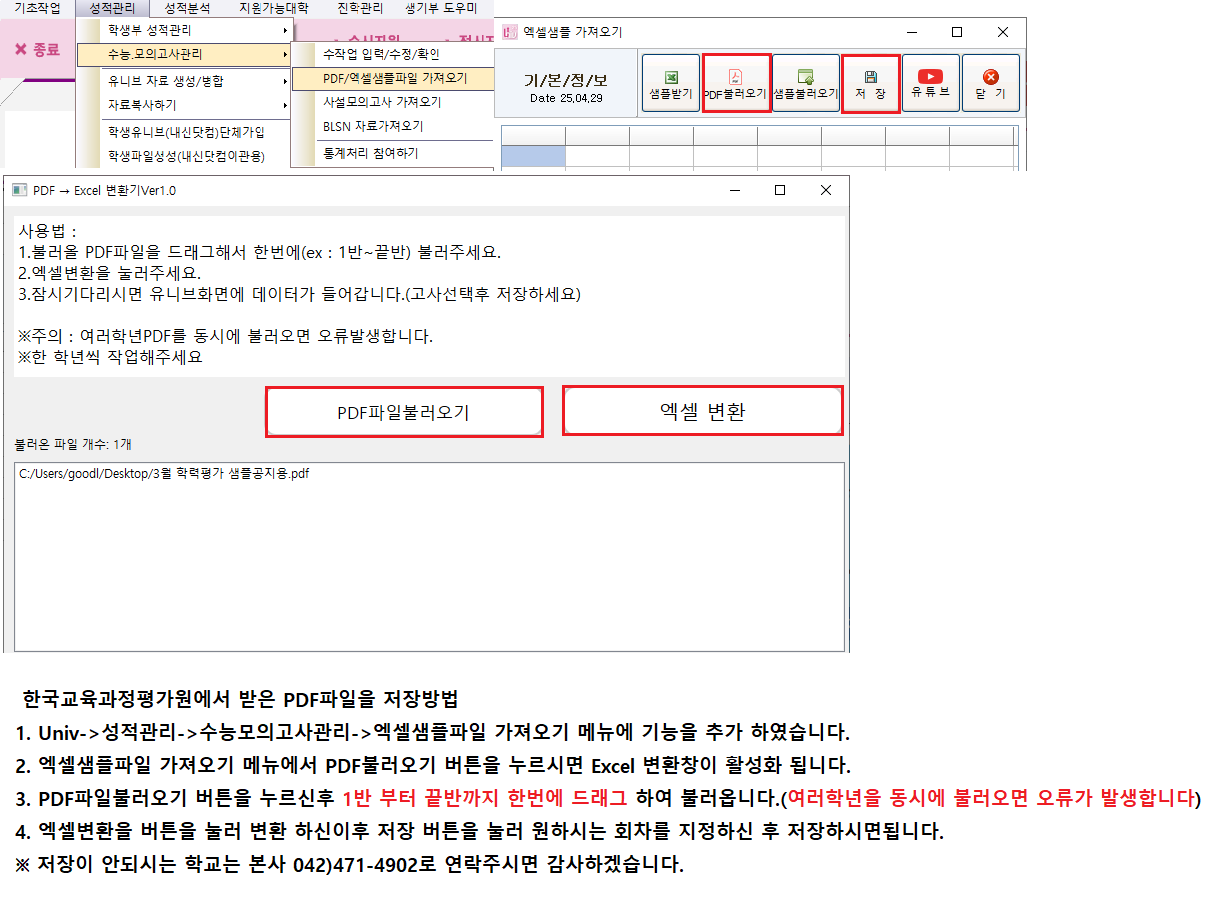Click the red 닫기 icon button
Viewport: 1212px width, 918px height.
(x=990, y=82)
